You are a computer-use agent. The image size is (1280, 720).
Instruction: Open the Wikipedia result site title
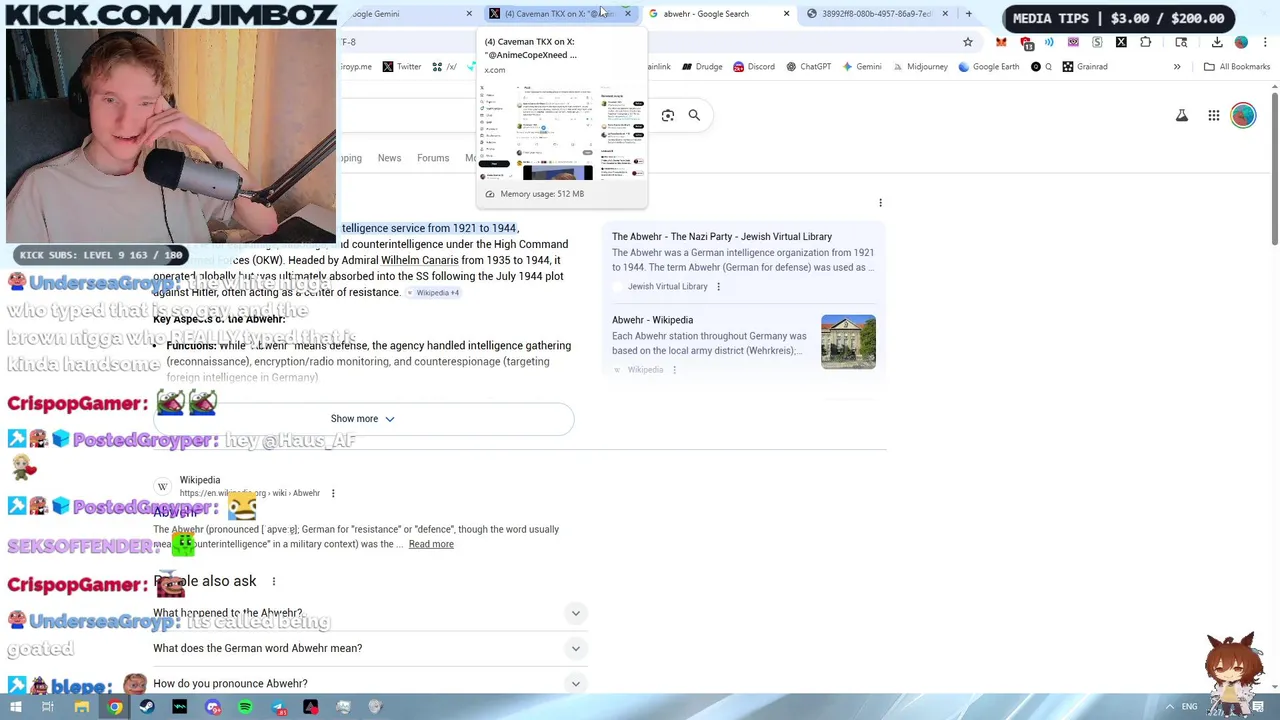pyautogui.click(x=200, y=480)
